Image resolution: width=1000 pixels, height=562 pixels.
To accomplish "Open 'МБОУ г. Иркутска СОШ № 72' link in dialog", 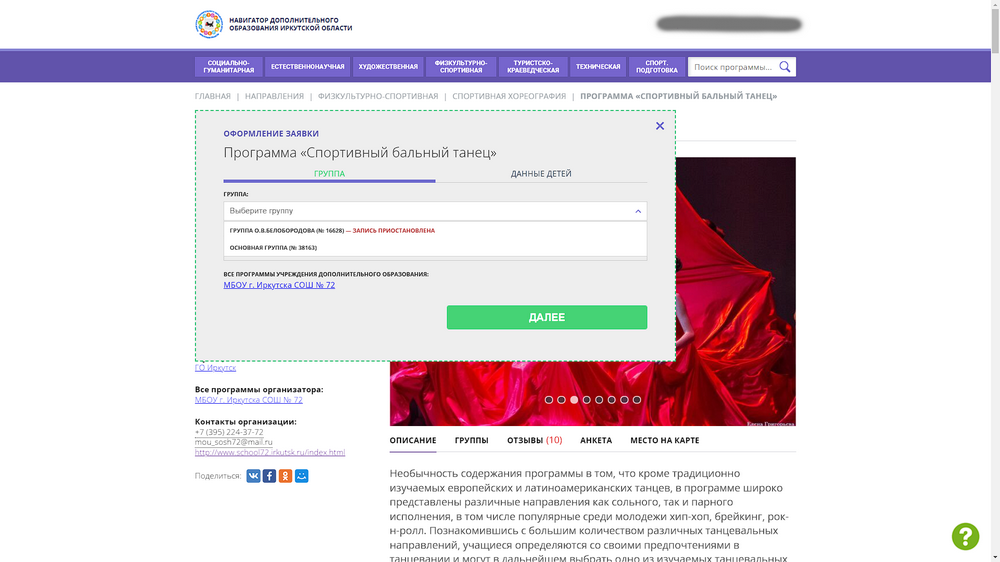I will click(x=279, y=285).
